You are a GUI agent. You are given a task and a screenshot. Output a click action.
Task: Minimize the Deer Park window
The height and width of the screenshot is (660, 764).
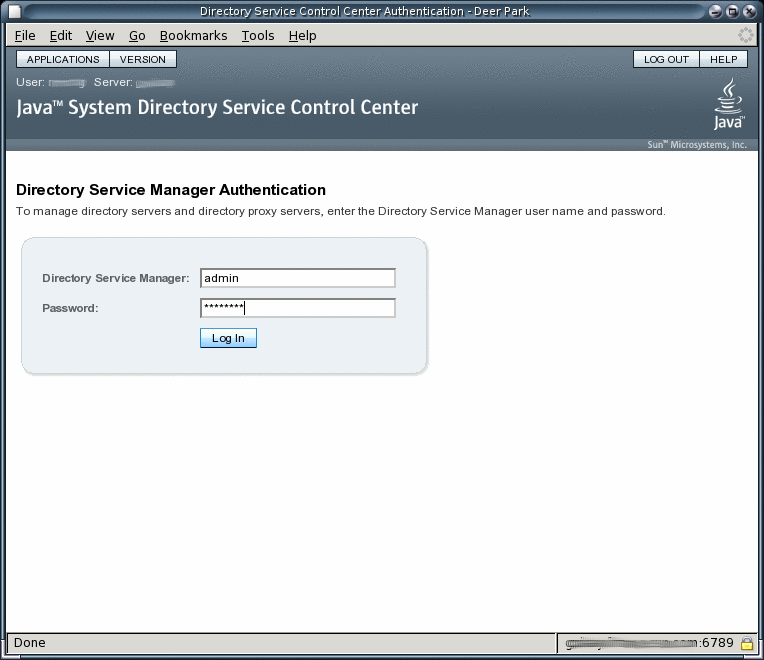[x=715, y=11]
